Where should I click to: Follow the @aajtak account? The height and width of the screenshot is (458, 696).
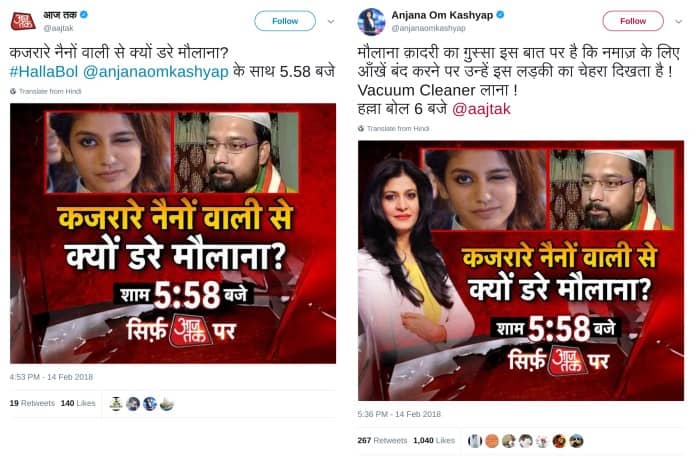pyautogui.click(x=285, y=21)
